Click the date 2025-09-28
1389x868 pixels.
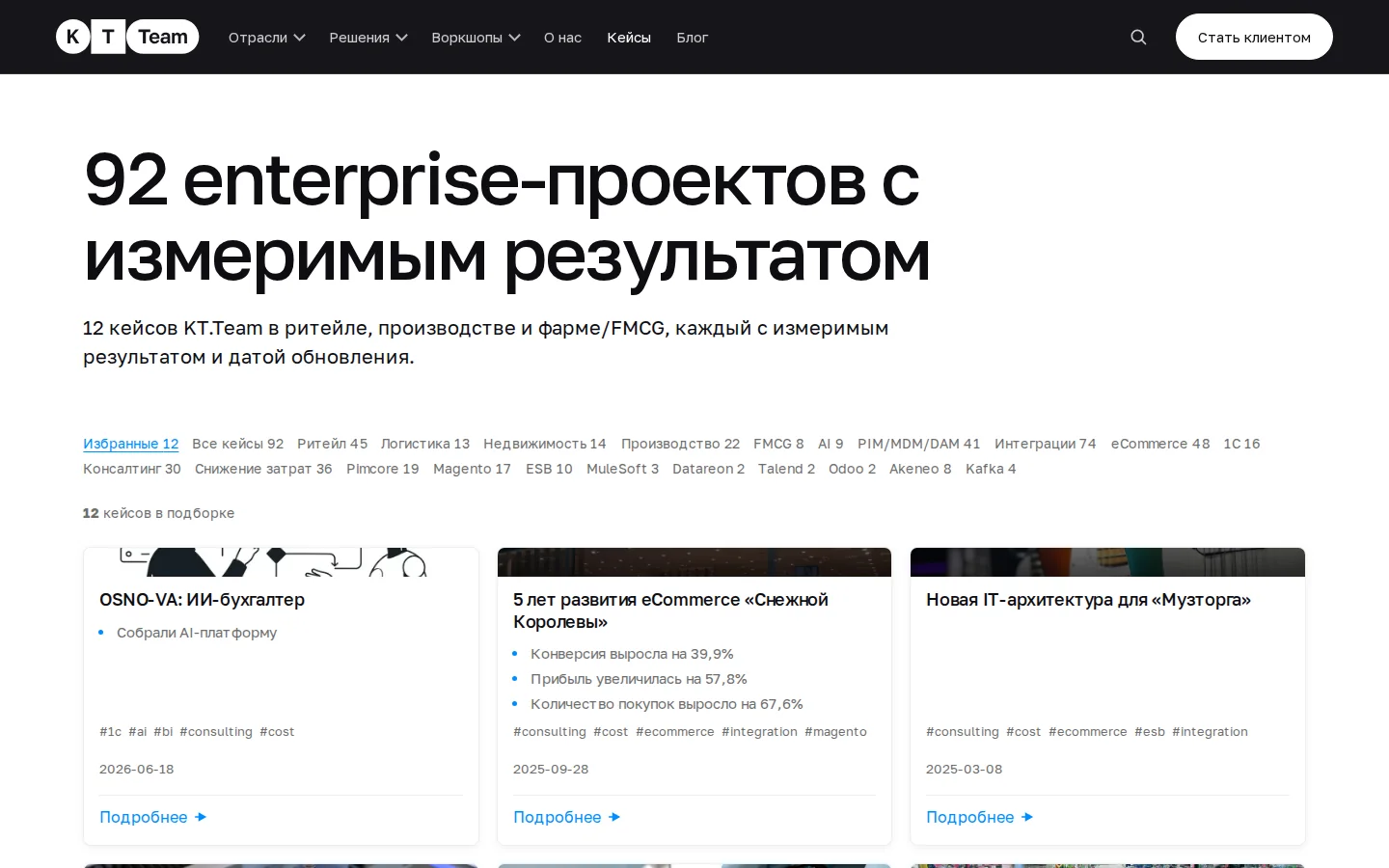tap(551, 770)
